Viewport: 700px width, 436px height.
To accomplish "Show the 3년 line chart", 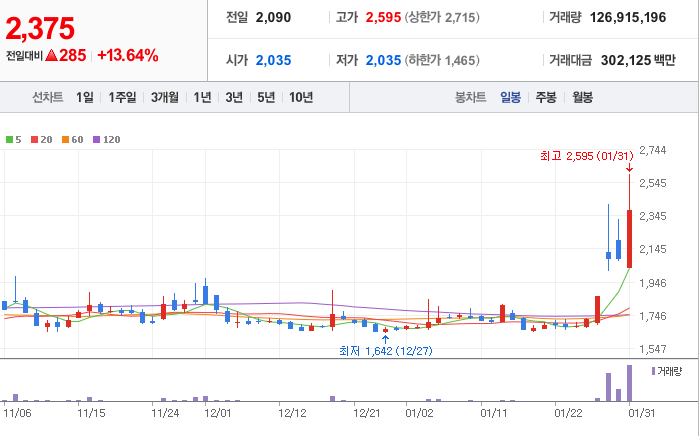I will 234,97.
